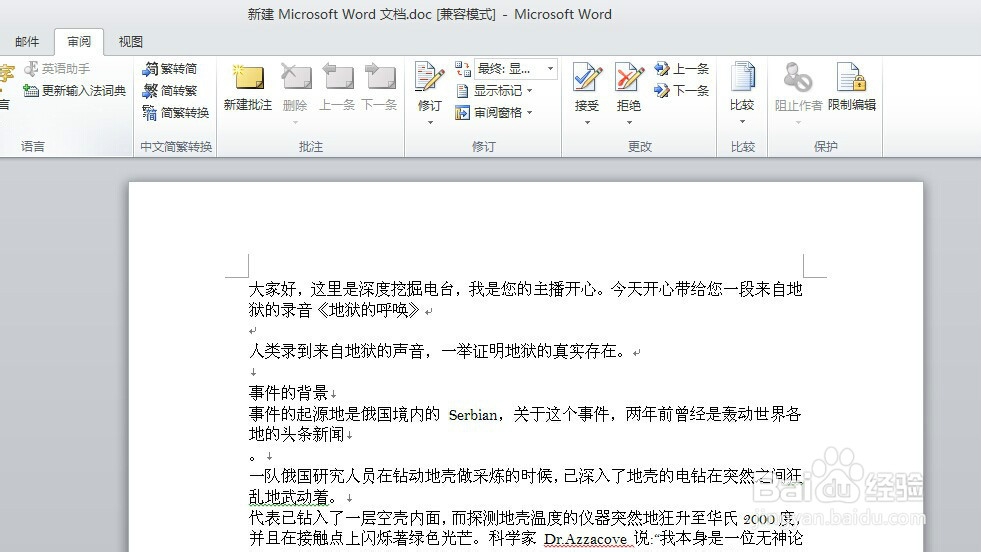
Task: Open the 最终: 显... display combo box
Action: (x=516, y=68)
